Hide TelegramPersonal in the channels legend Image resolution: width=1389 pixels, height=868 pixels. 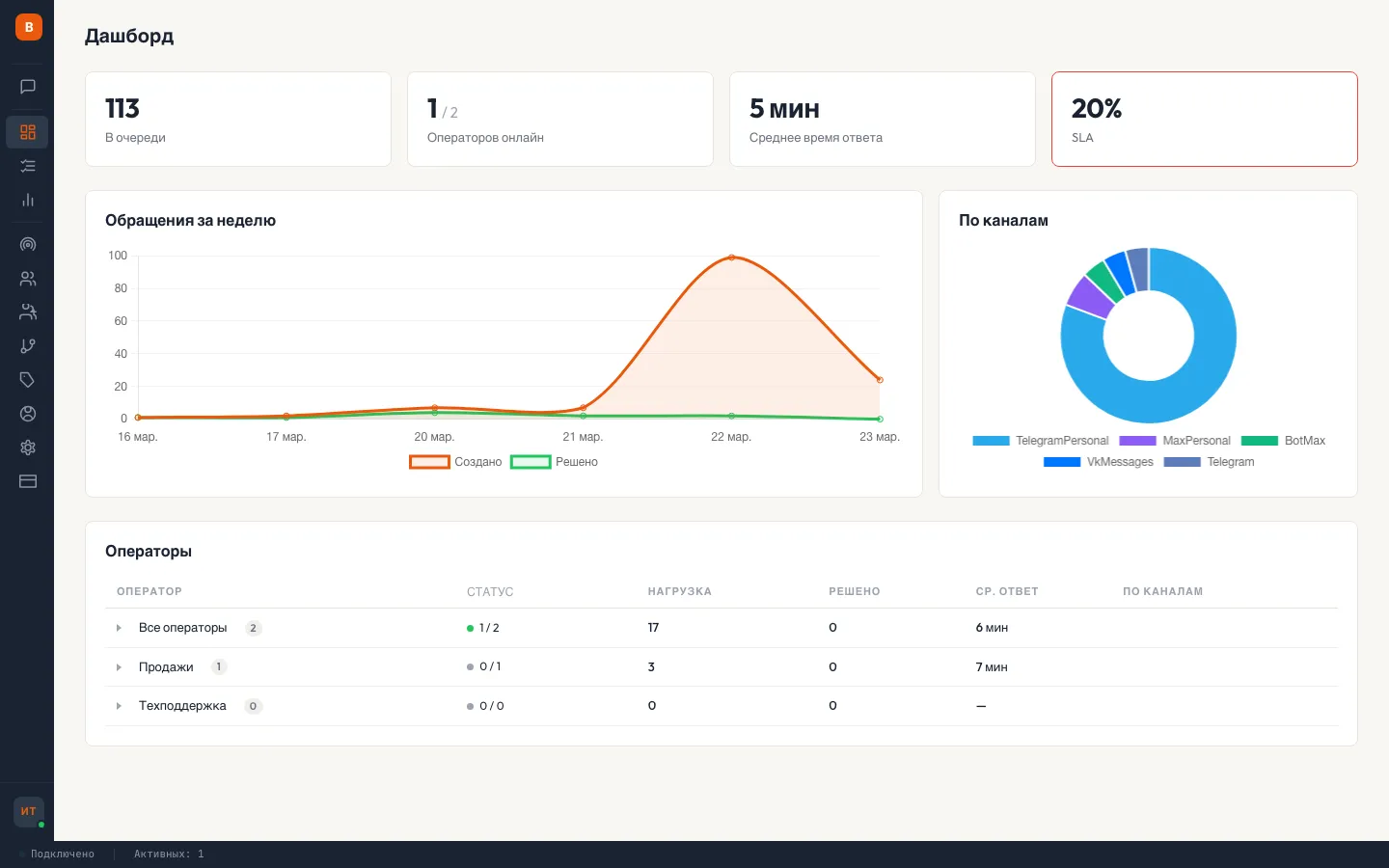1041,441
